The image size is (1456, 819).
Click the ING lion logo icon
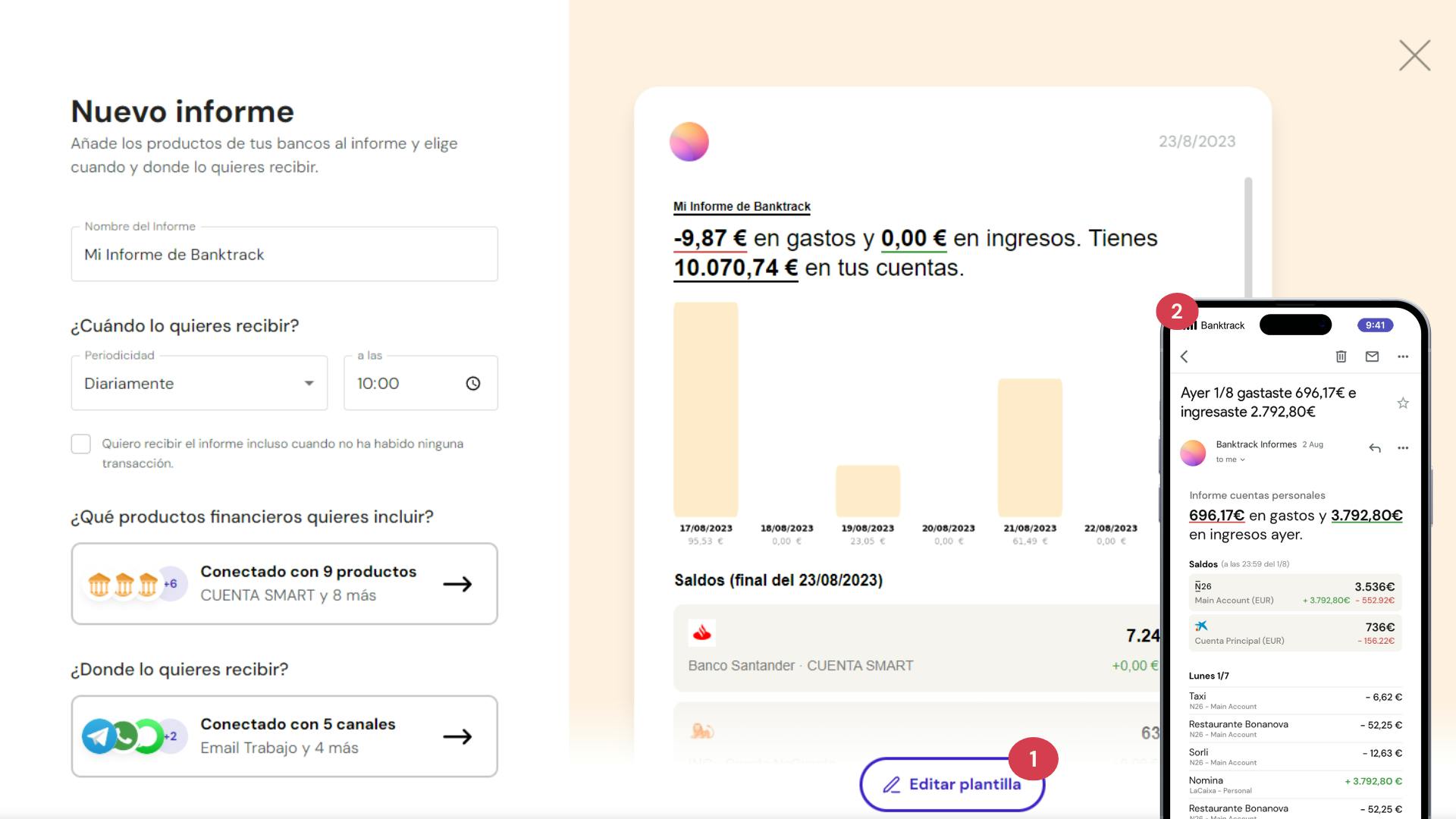[702, 731]
